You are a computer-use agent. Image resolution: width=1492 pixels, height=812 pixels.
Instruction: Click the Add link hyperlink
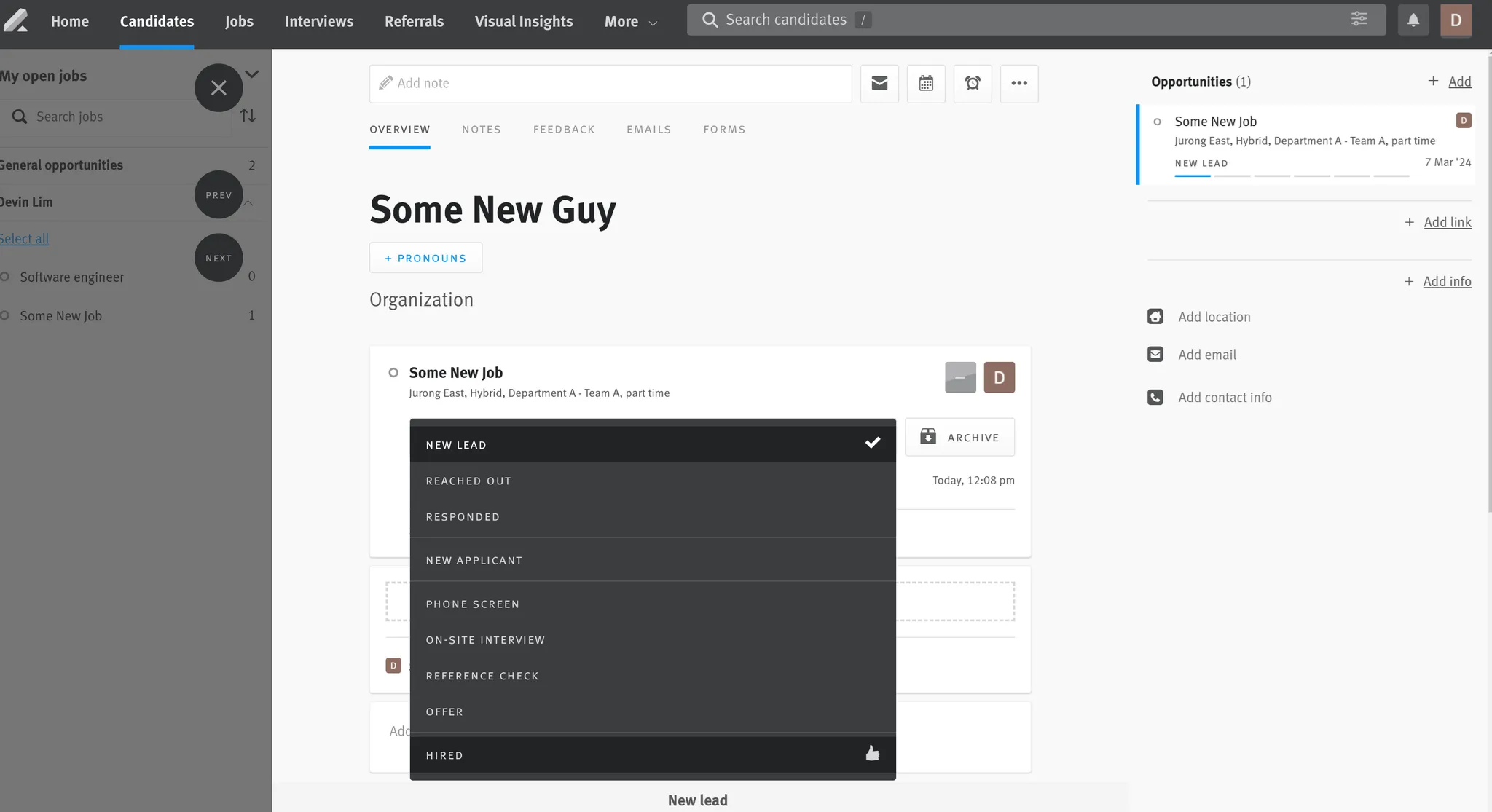[1447, 222]
